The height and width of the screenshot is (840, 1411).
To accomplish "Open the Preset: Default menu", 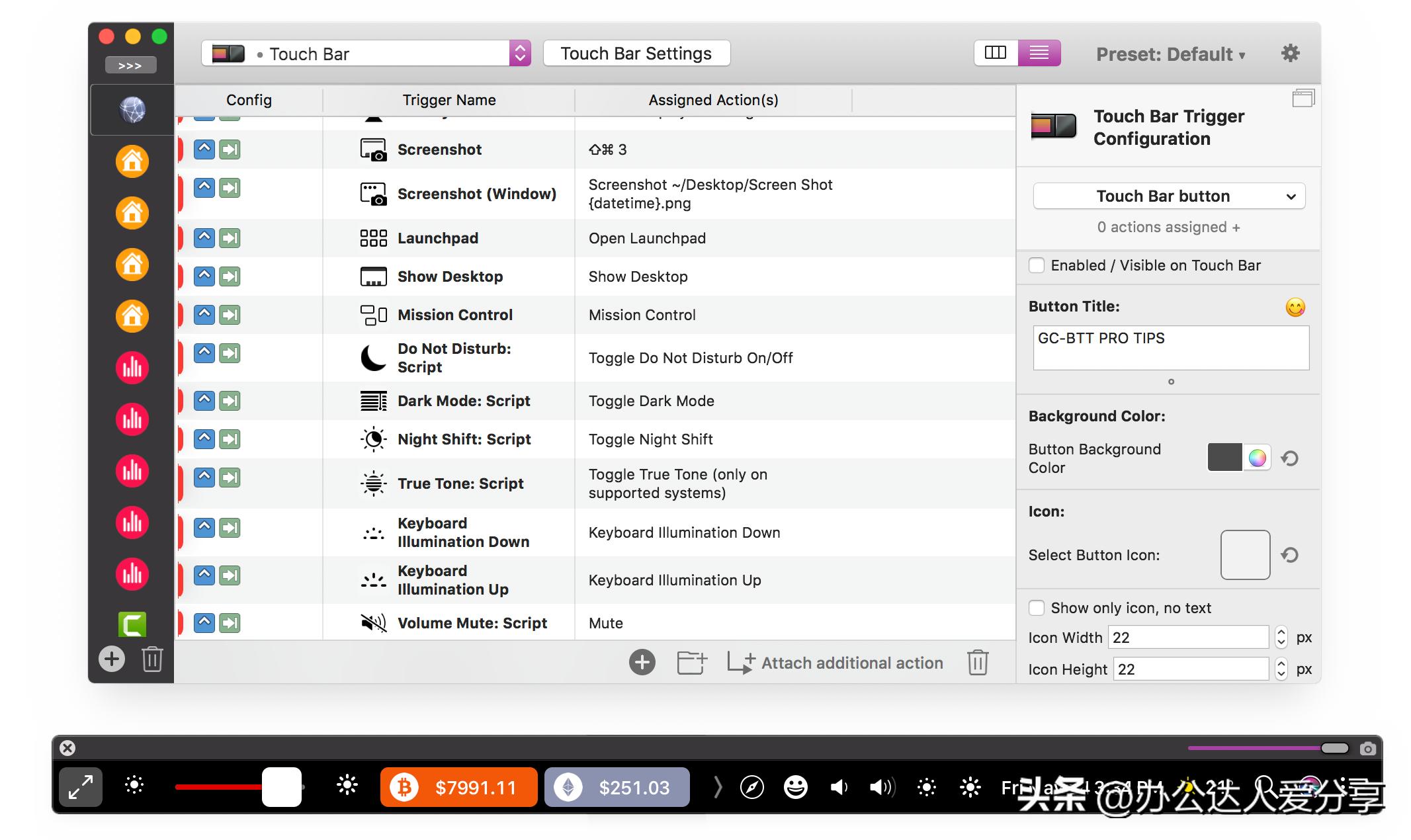I will click(x=1170, y=54).
